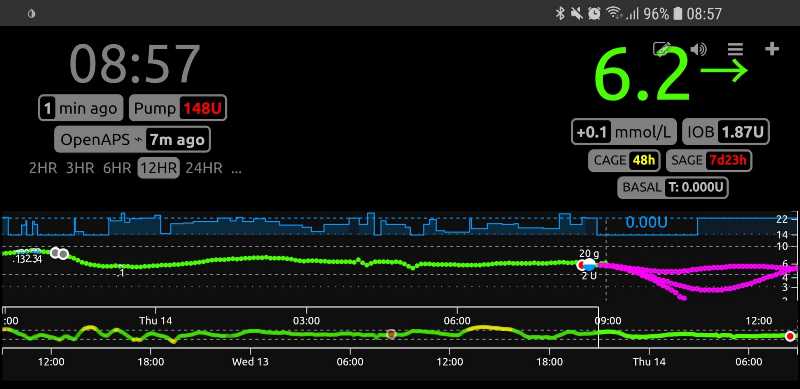Image resolution: width=800 pixels, height=389 pixels.
Task: Open the OpenAPS 7m ago pill
Action: [x=132, y=139]
